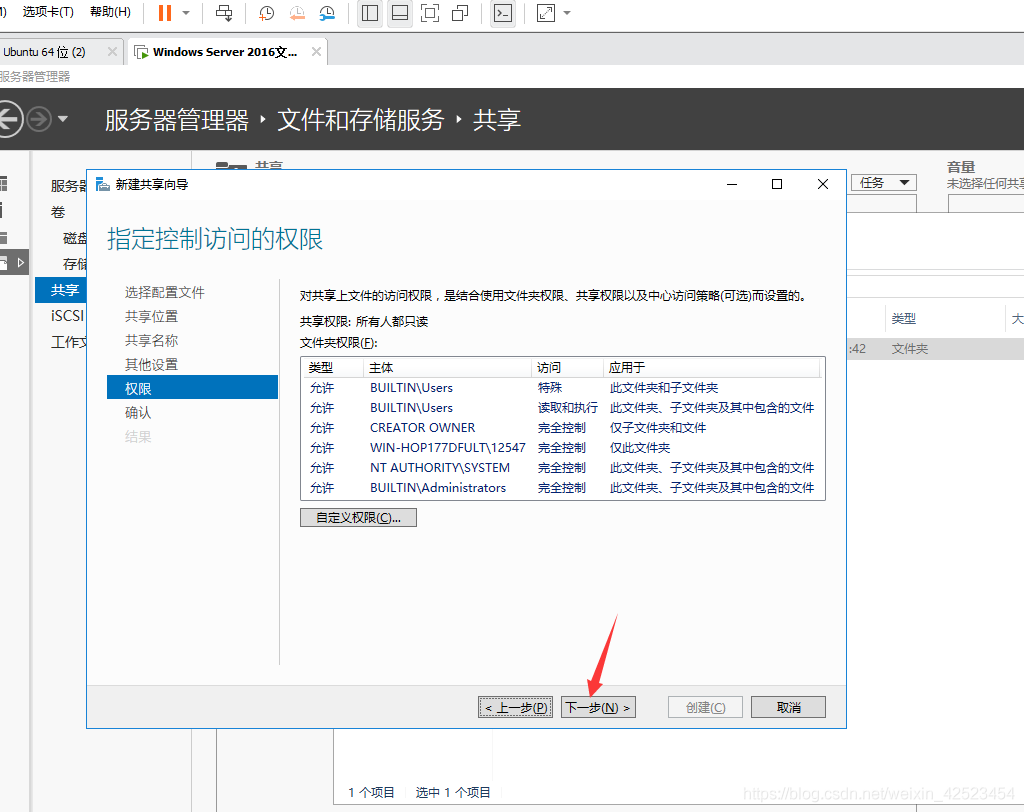1024x812 pixels.
Task: Take a snapshot of the virtual machine
Action: click(265, 13)
